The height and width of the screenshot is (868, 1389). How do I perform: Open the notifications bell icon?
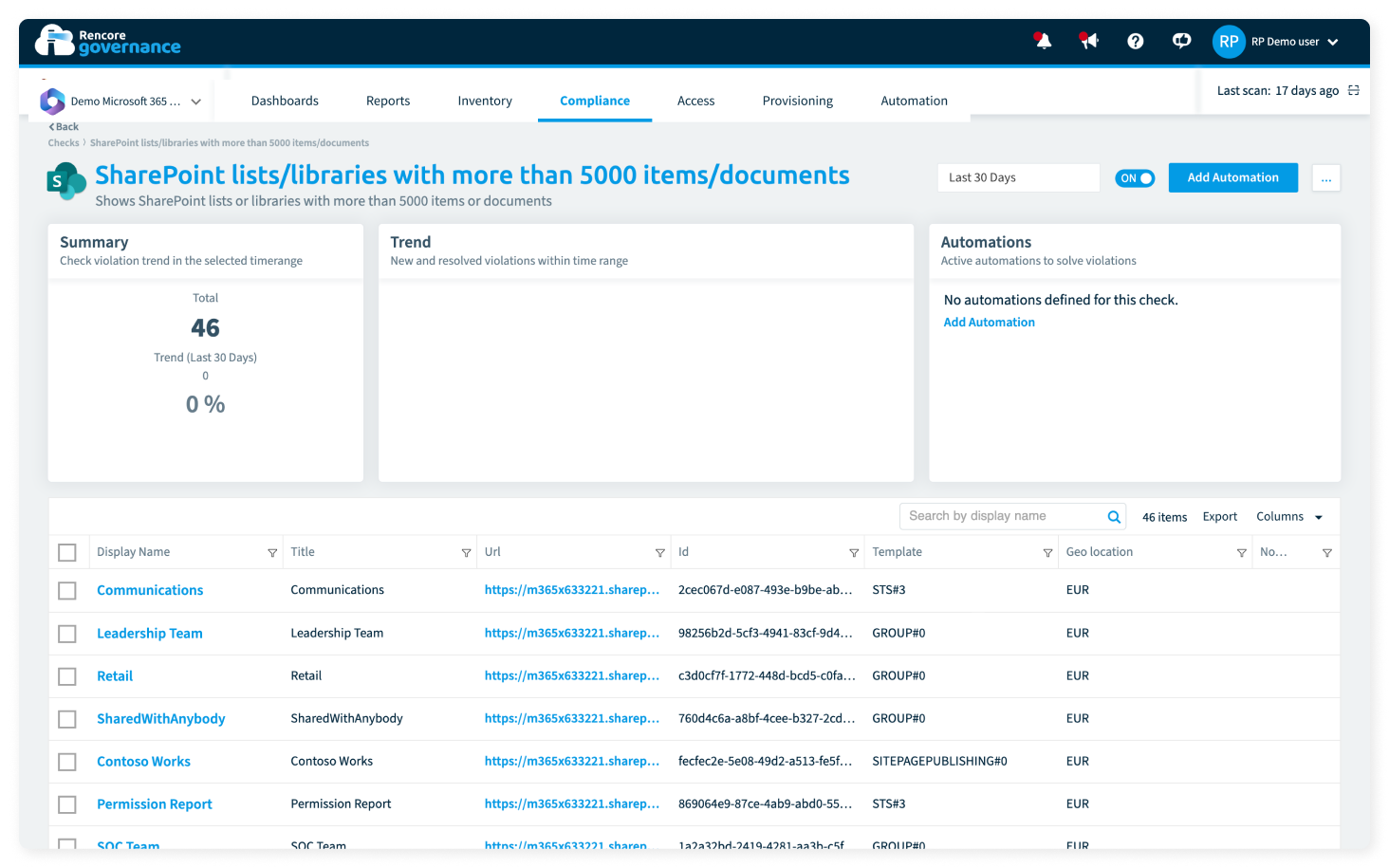click(1043, 41)
